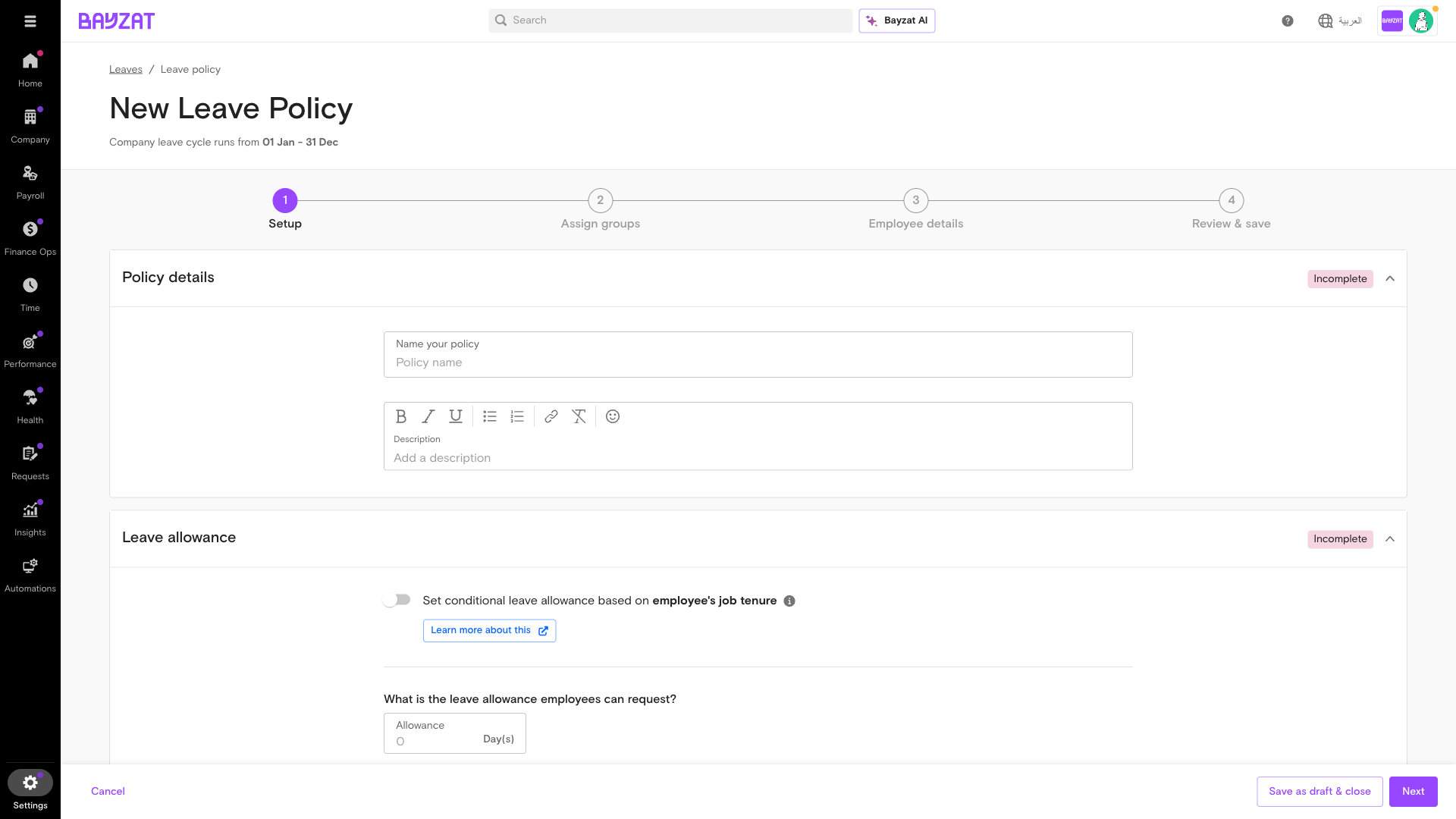This screenshot has height=819, width=1456.
Task: Go to step 3 Employee details
Action: coord(916,209)
